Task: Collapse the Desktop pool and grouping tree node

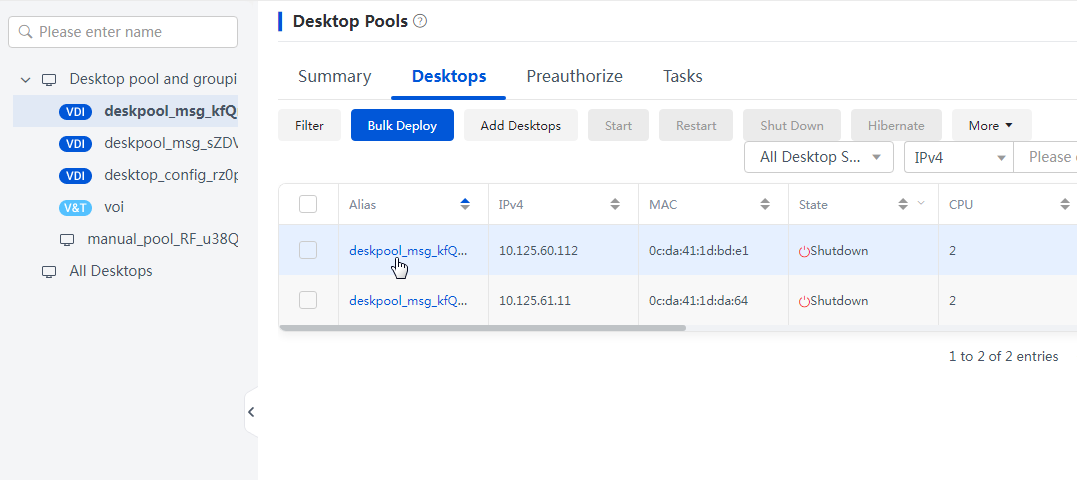Action: click(26, 80)
